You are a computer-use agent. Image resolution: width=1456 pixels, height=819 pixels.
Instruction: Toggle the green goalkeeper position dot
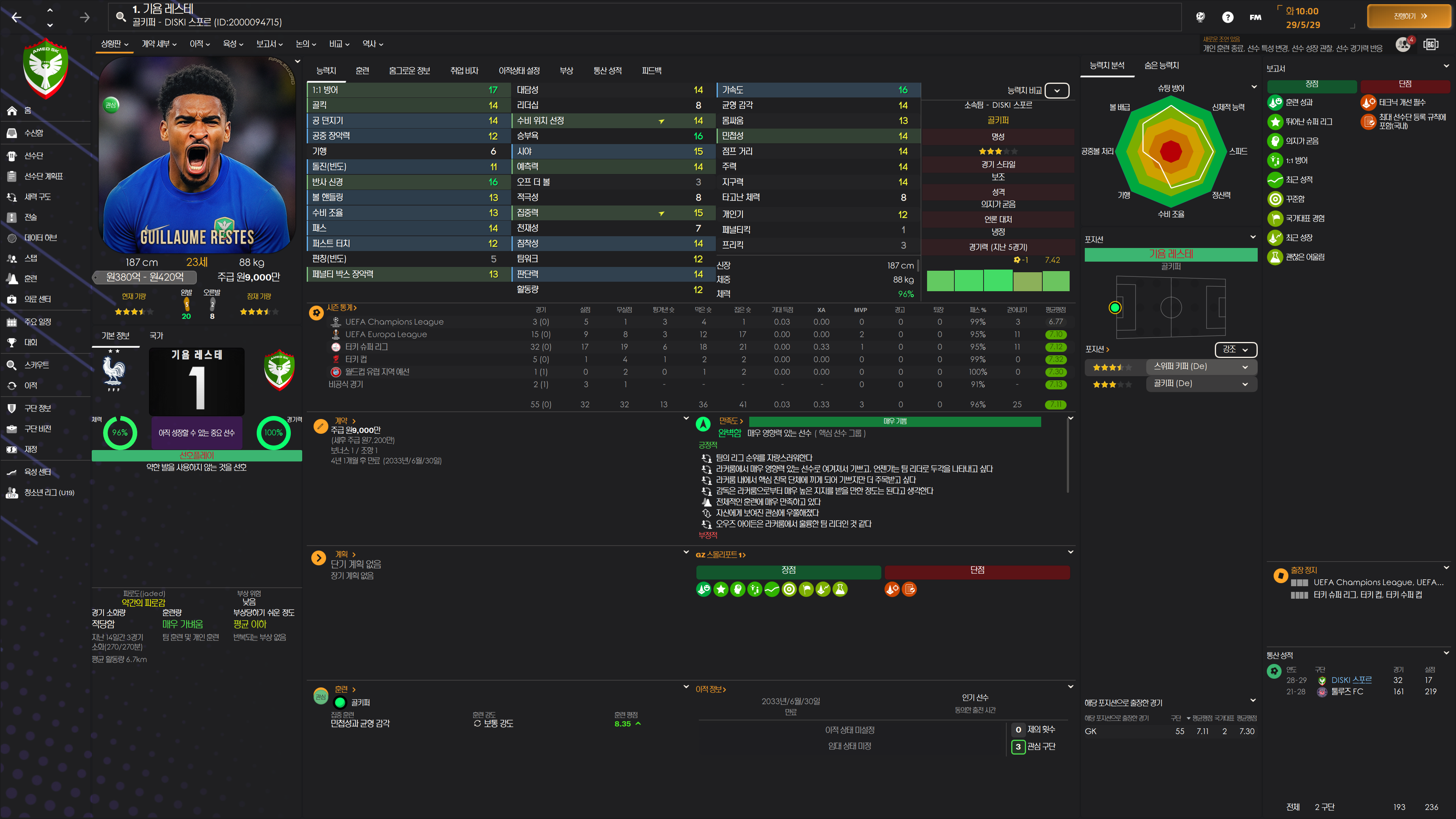(1115, 308)
